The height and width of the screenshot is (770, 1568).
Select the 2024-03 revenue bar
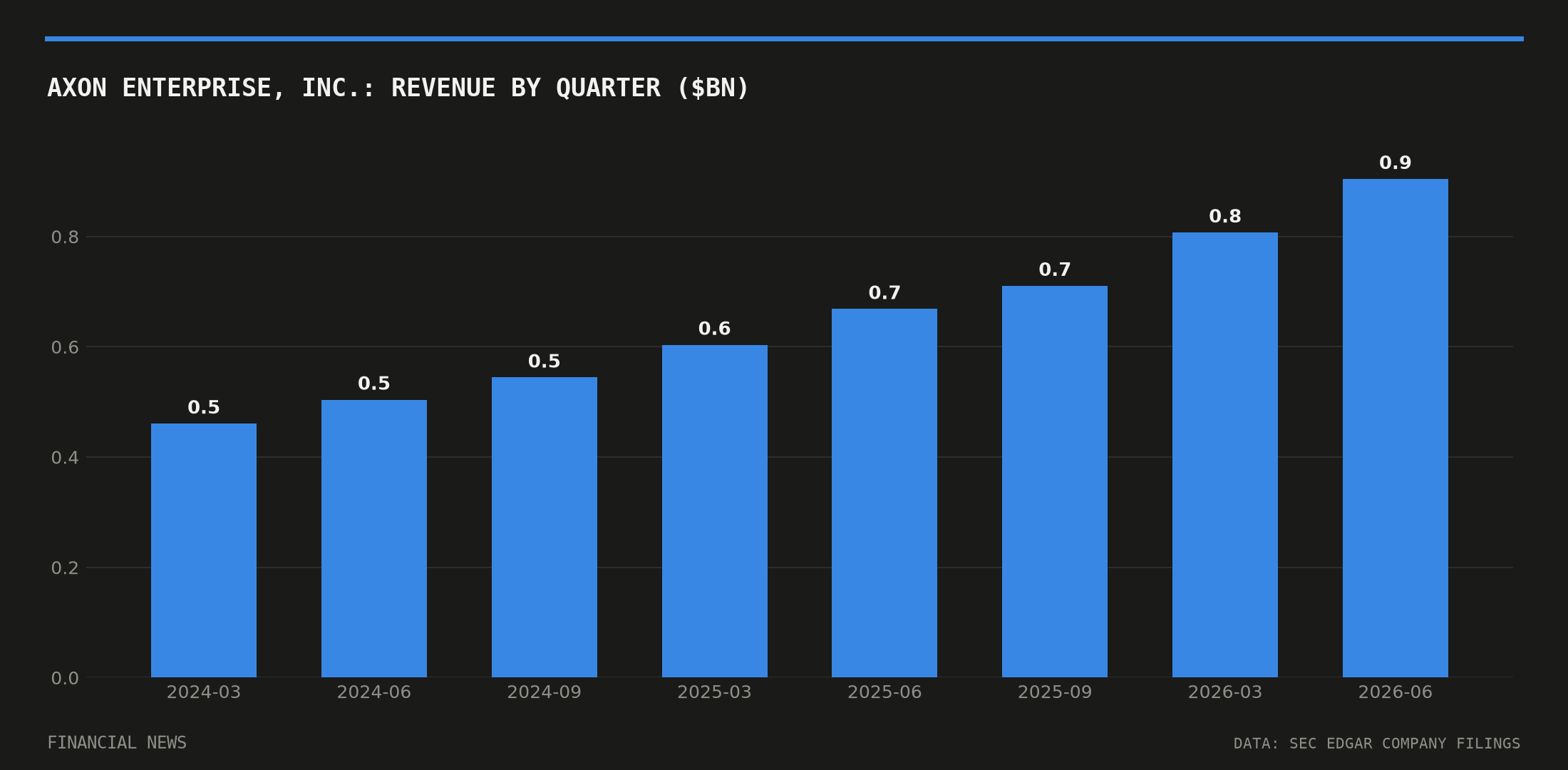204,550
